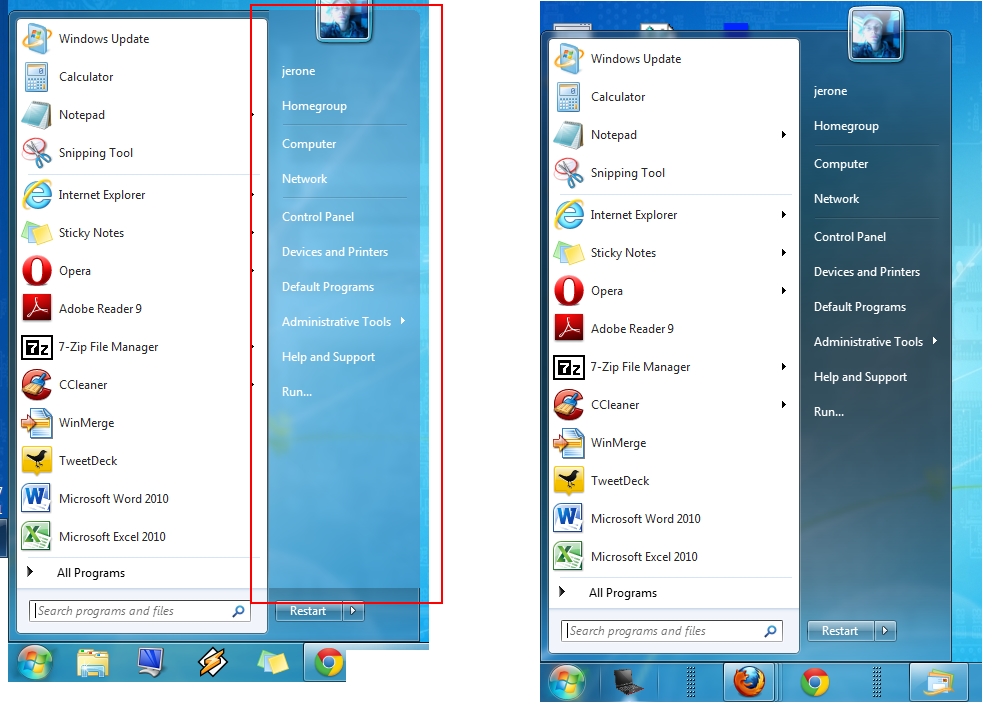Image resolution: width=1000 pixels, height=704 pixels.
Task: Select Devices and Printers in right Start menu
Action: click(x=866, y=272)
